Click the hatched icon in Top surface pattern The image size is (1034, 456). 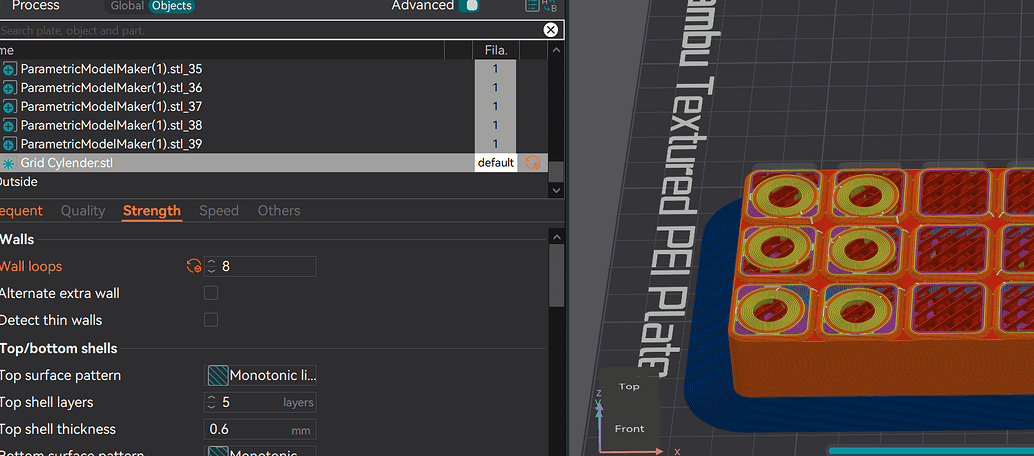pos(218,375)
